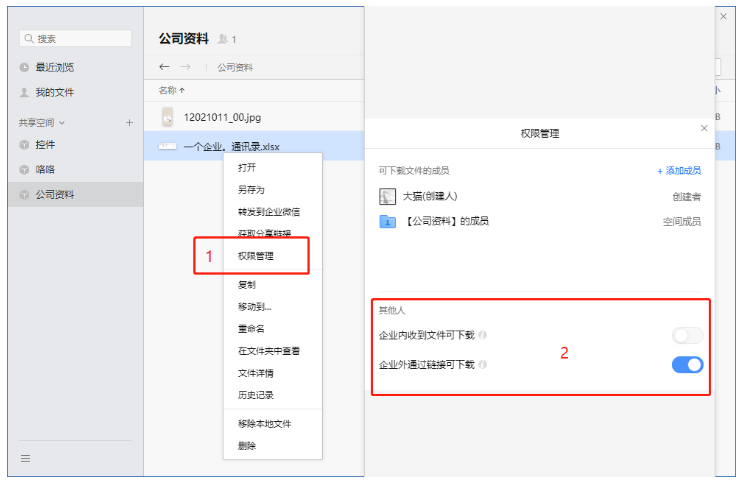Screen dimensions: 743x486
Task: Click the cube icon beside 控件
Action: point(24,145)
